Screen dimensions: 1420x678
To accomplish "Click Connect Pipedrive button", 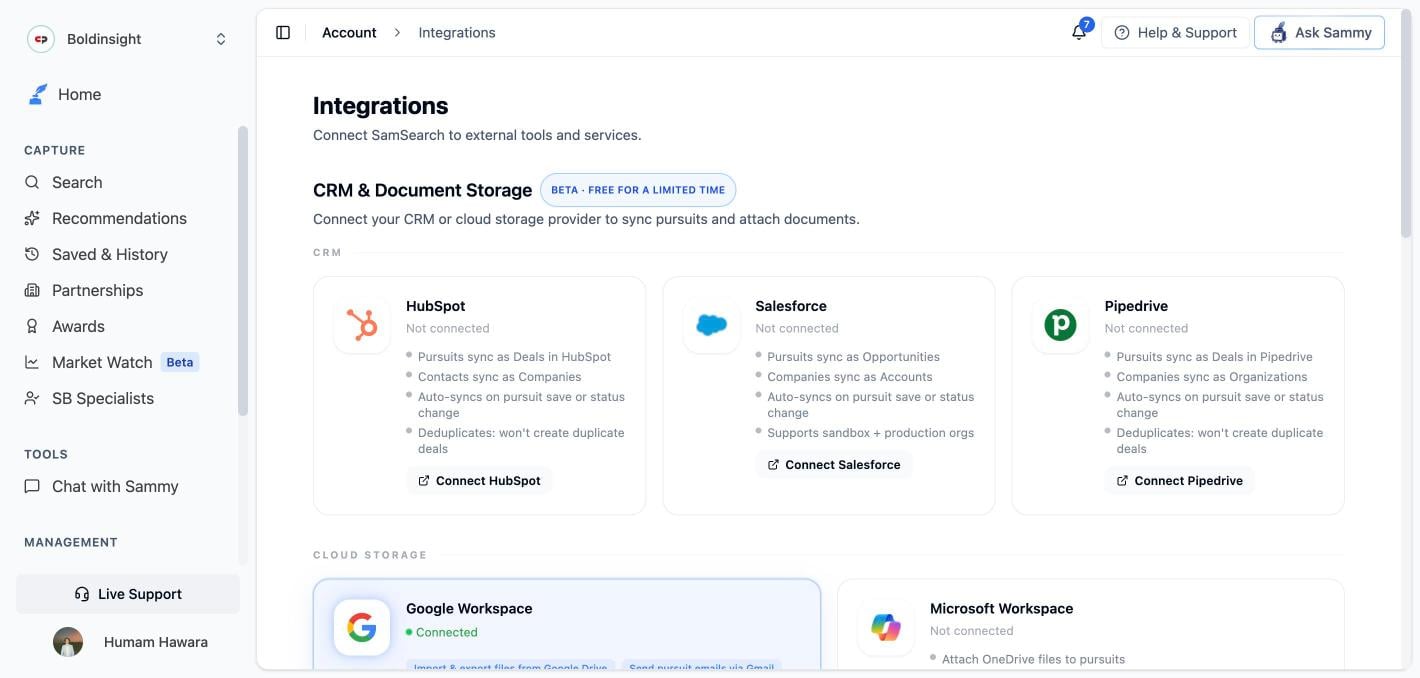I will pyautogui.click(x=1180, y=481).
